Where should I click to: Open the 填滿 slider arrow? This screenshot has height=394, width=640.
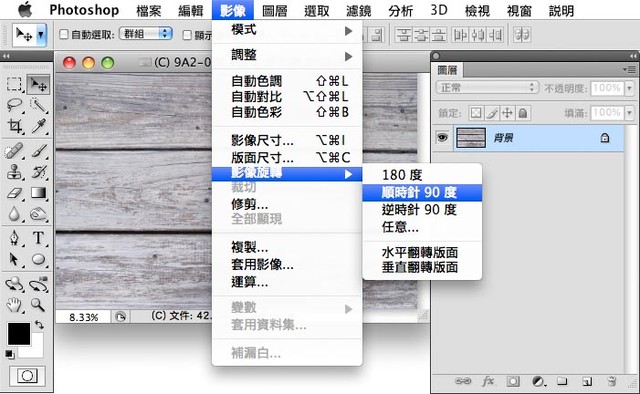[630, 112]
